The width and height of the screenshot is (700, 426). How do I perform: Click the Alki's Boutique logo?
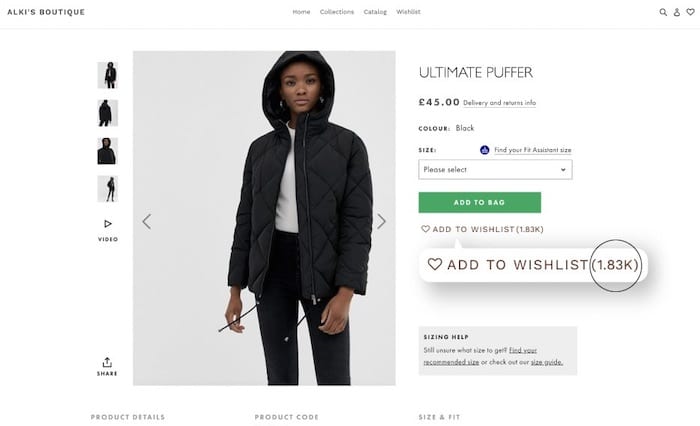(x=47, y=12)
